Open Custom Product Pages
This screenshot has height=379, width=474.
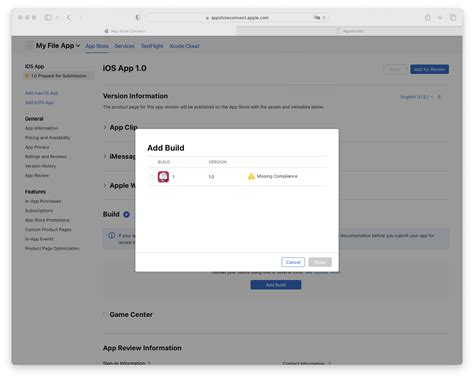(48, 229)
